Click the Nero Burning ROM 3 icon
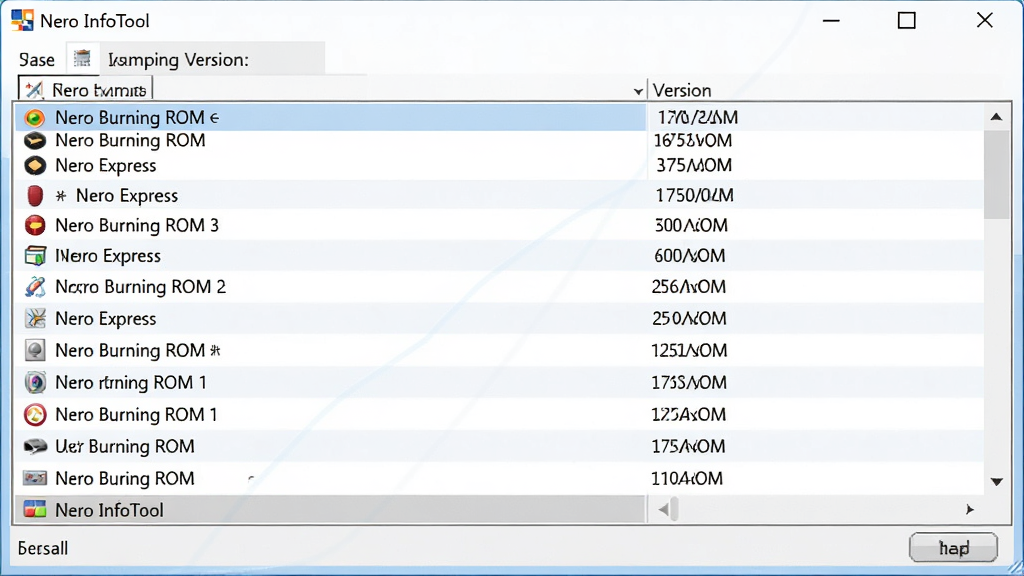The width and height of the screenshot is (1024, 576). click(35, 225)
